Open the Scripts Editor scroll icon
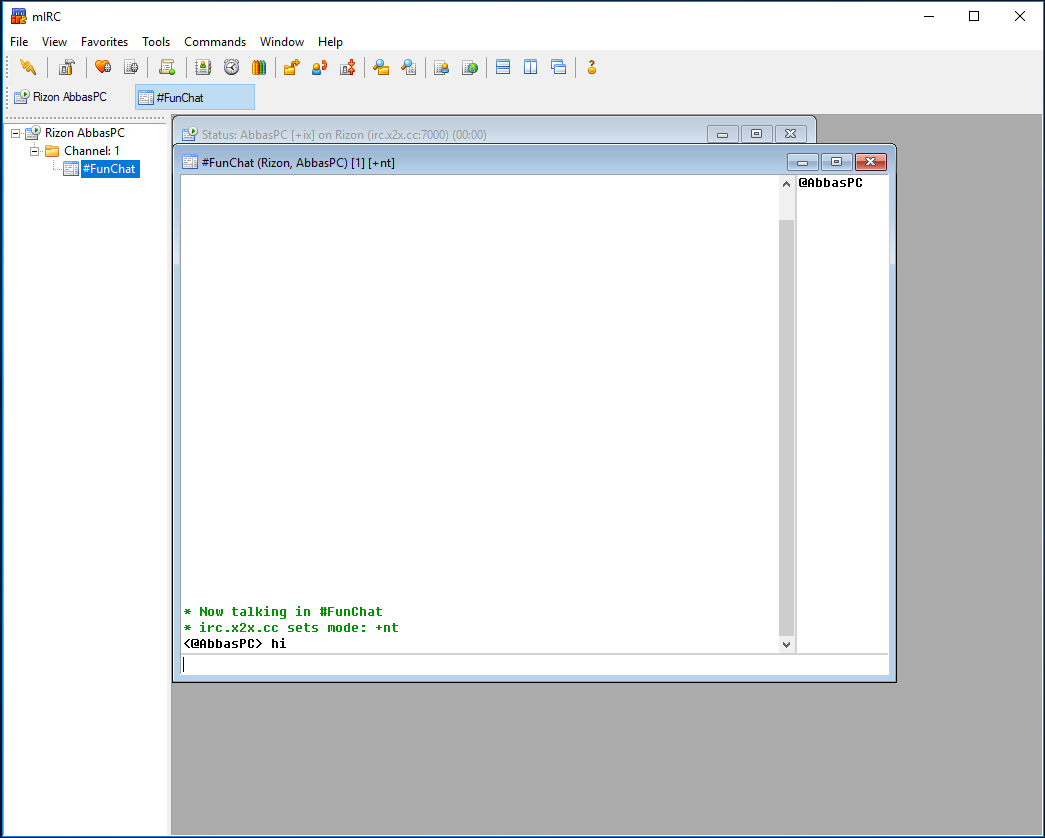The height and width of the screenshot is (838, 1045). tap(167, 67)
